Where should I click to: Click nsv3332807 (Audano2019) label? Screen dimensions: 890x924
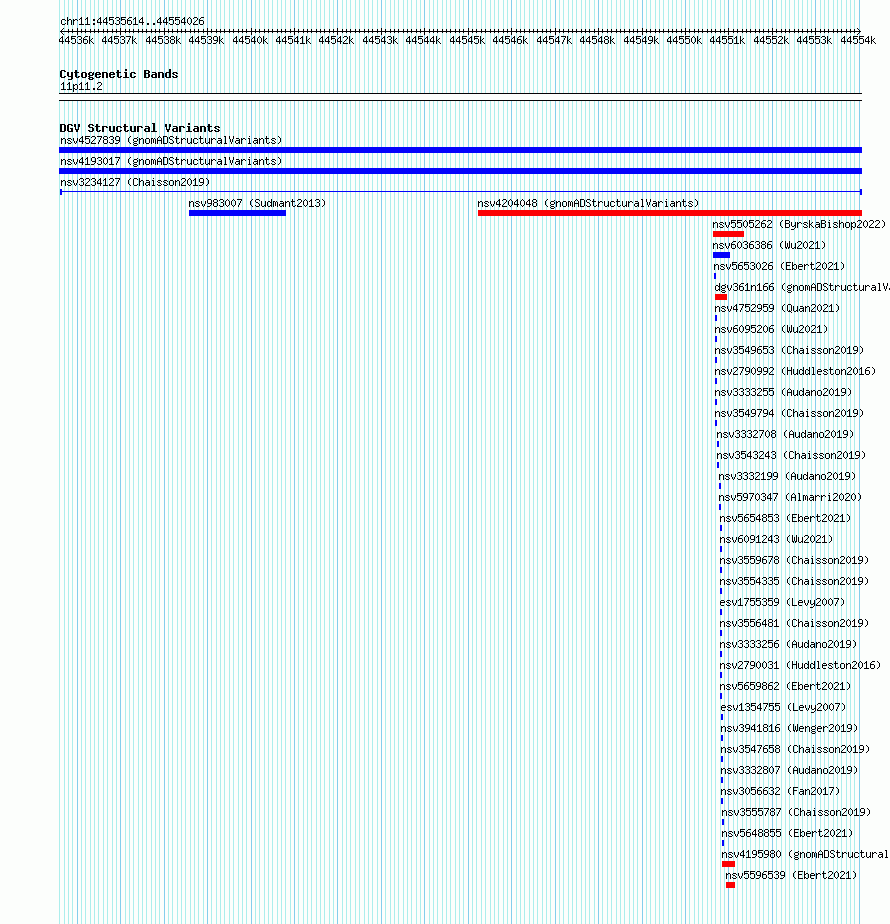pyautogui.click(x=789, y=770)
